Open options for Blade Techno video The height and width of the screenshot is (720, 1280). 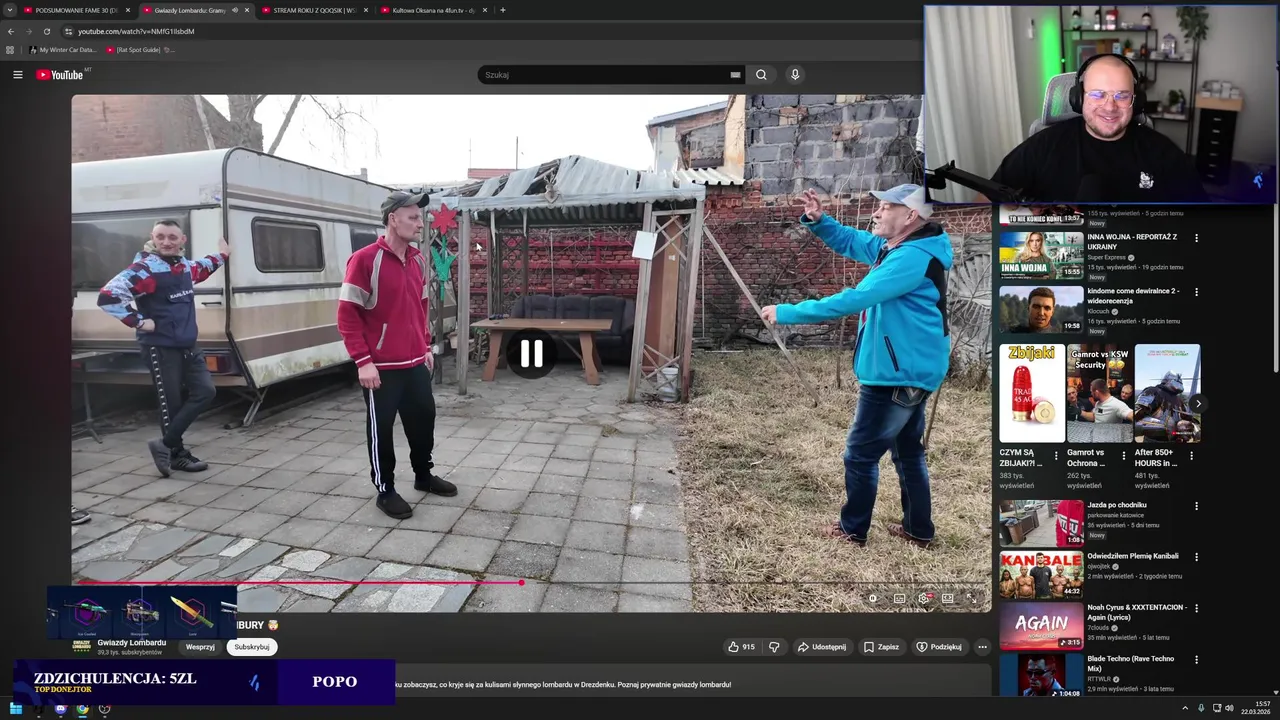1196,660
